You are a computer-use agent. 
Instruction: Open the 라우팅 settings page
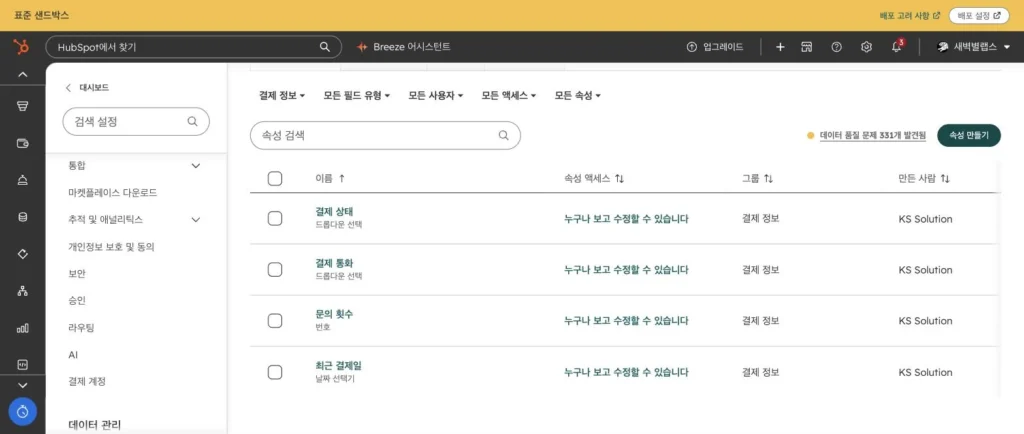coord(81,328)
